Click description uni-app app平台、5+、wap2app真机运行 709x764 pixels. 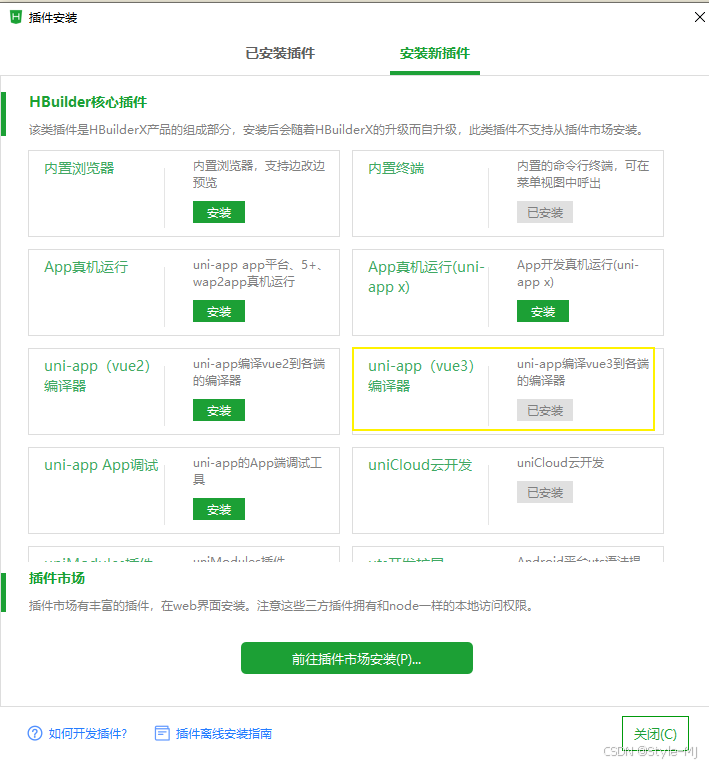tap(257, 273)
